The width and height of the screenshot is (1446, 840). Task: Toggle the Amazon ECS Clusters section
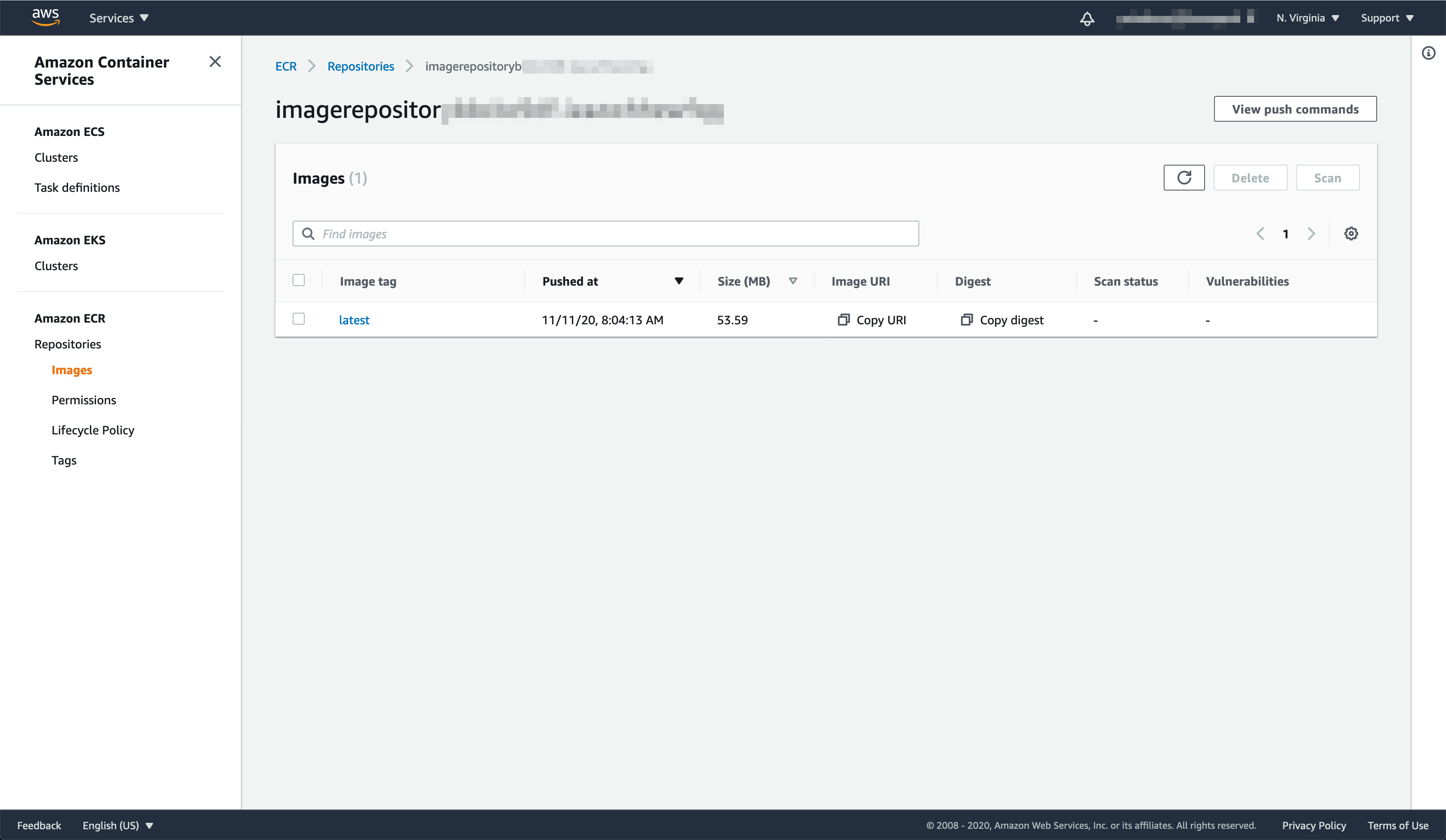56,157
